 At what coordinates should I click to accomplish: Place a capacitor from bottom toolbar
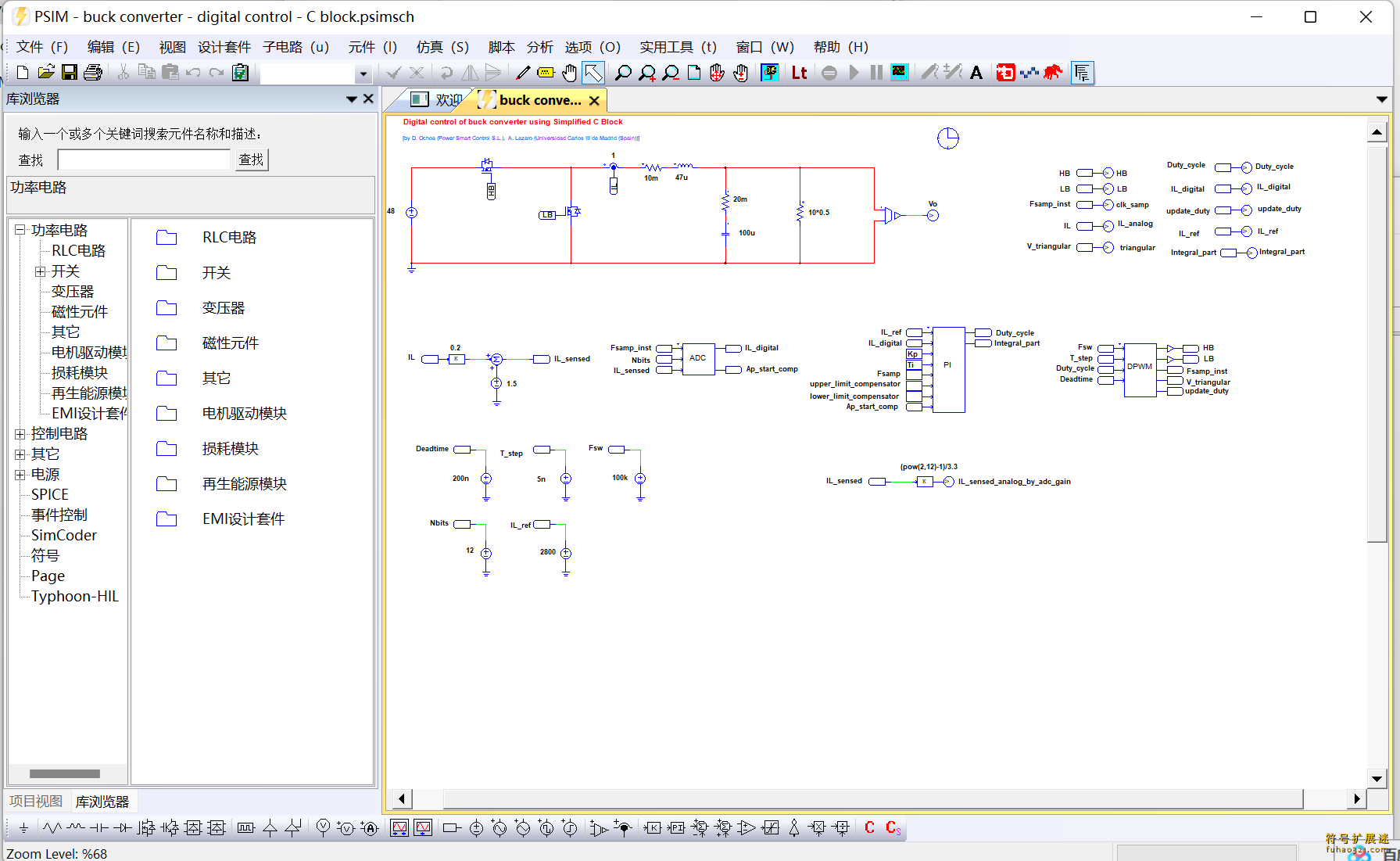tap(98, 828)
